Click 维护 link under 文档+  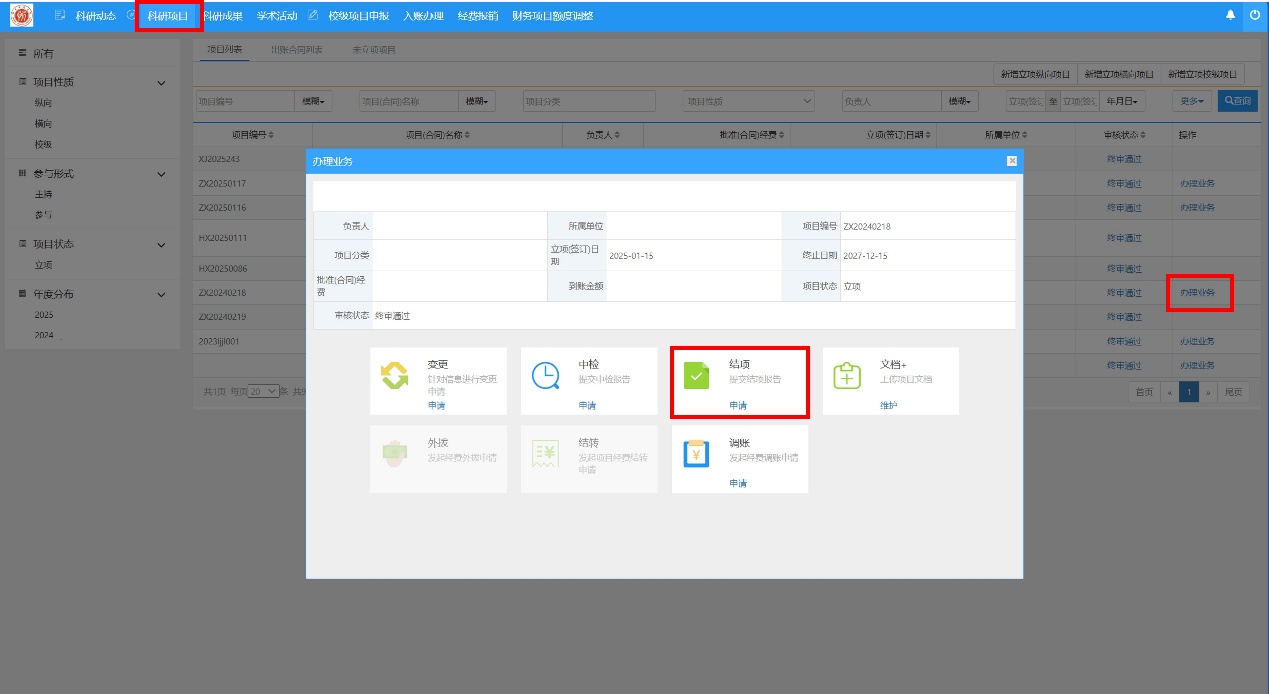pyautogui.click(x=888, y=405)
